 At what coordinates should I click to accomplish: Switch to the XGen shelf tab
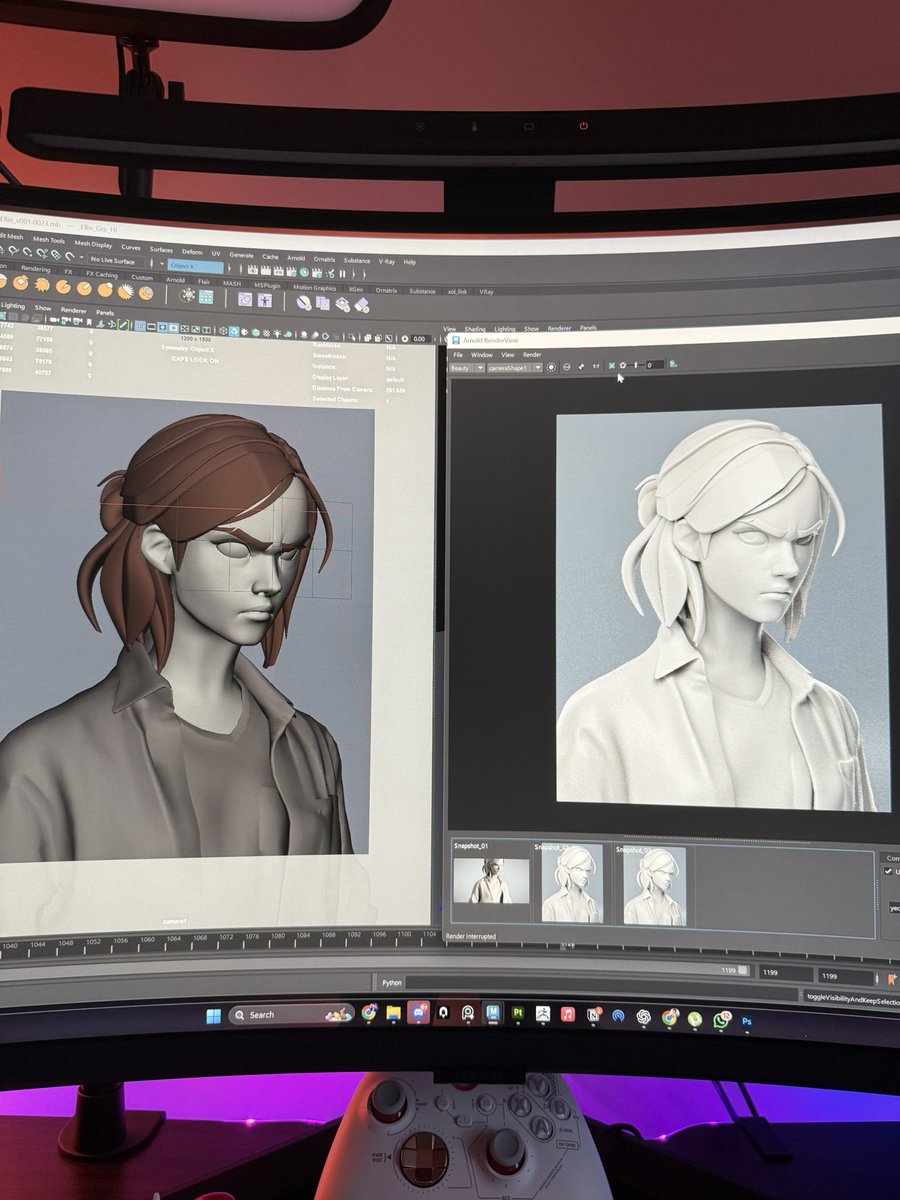(x=355, y=289)
